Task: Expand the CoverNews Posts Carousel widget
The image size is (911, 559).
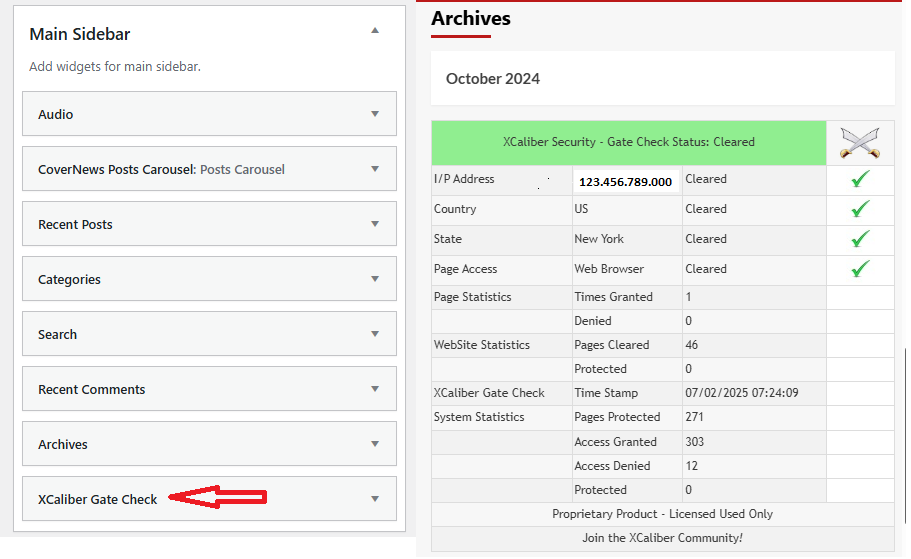Action: [375, 169]
